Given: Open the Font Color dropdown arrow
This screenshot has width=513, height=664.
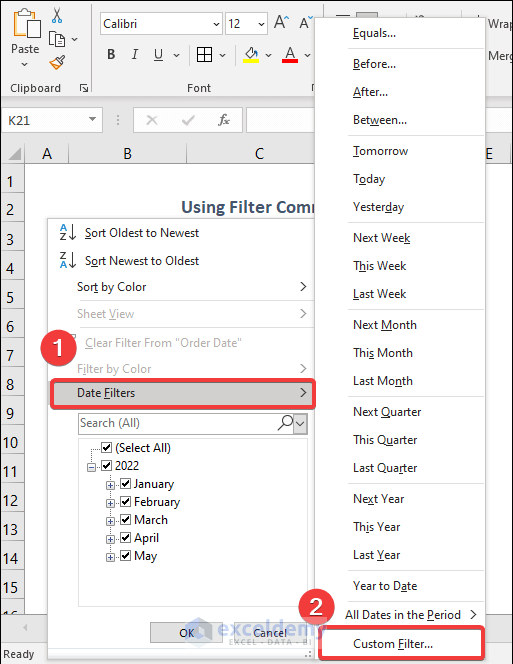Looking at the screenshot, I should [308, 55].
